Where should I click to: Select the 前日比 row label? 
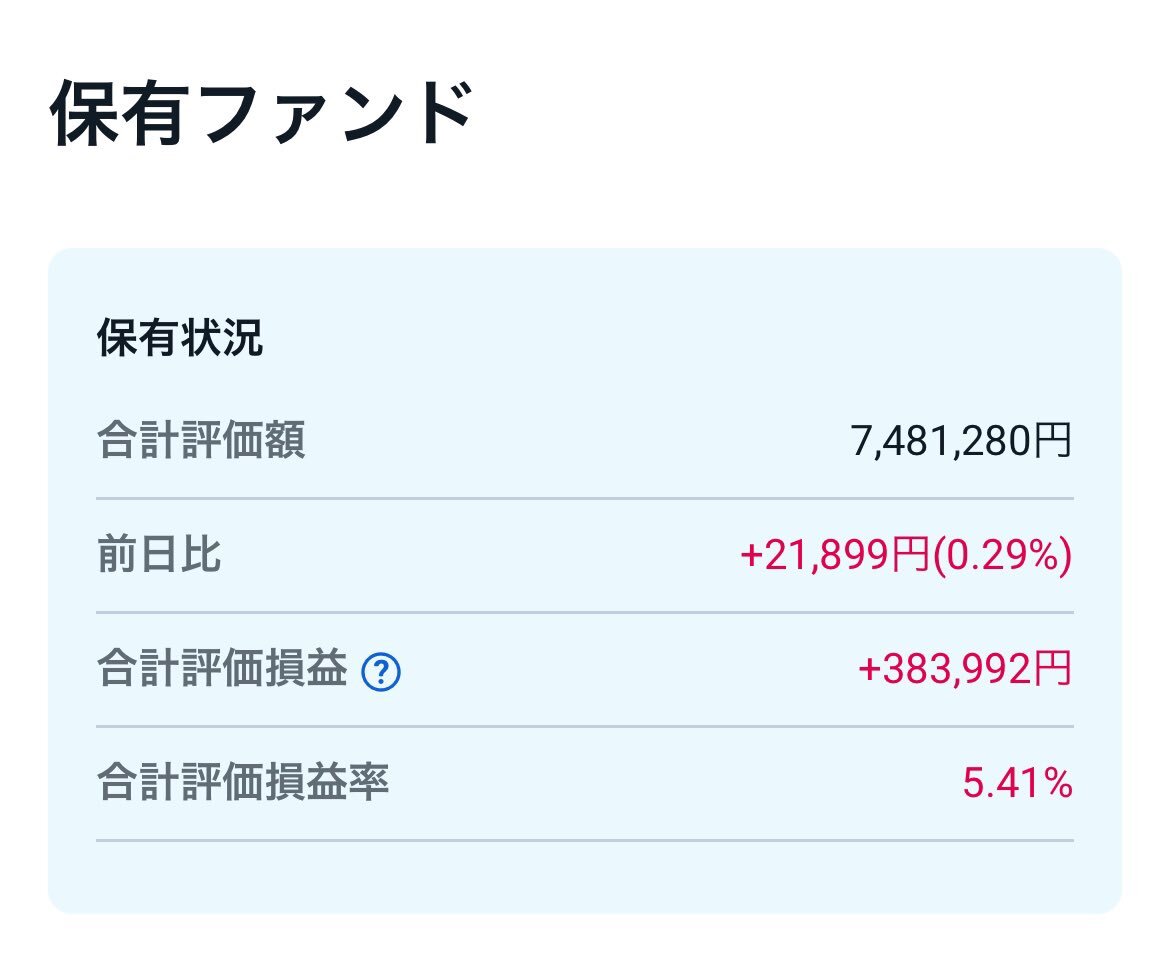click(x=159, y=555)
